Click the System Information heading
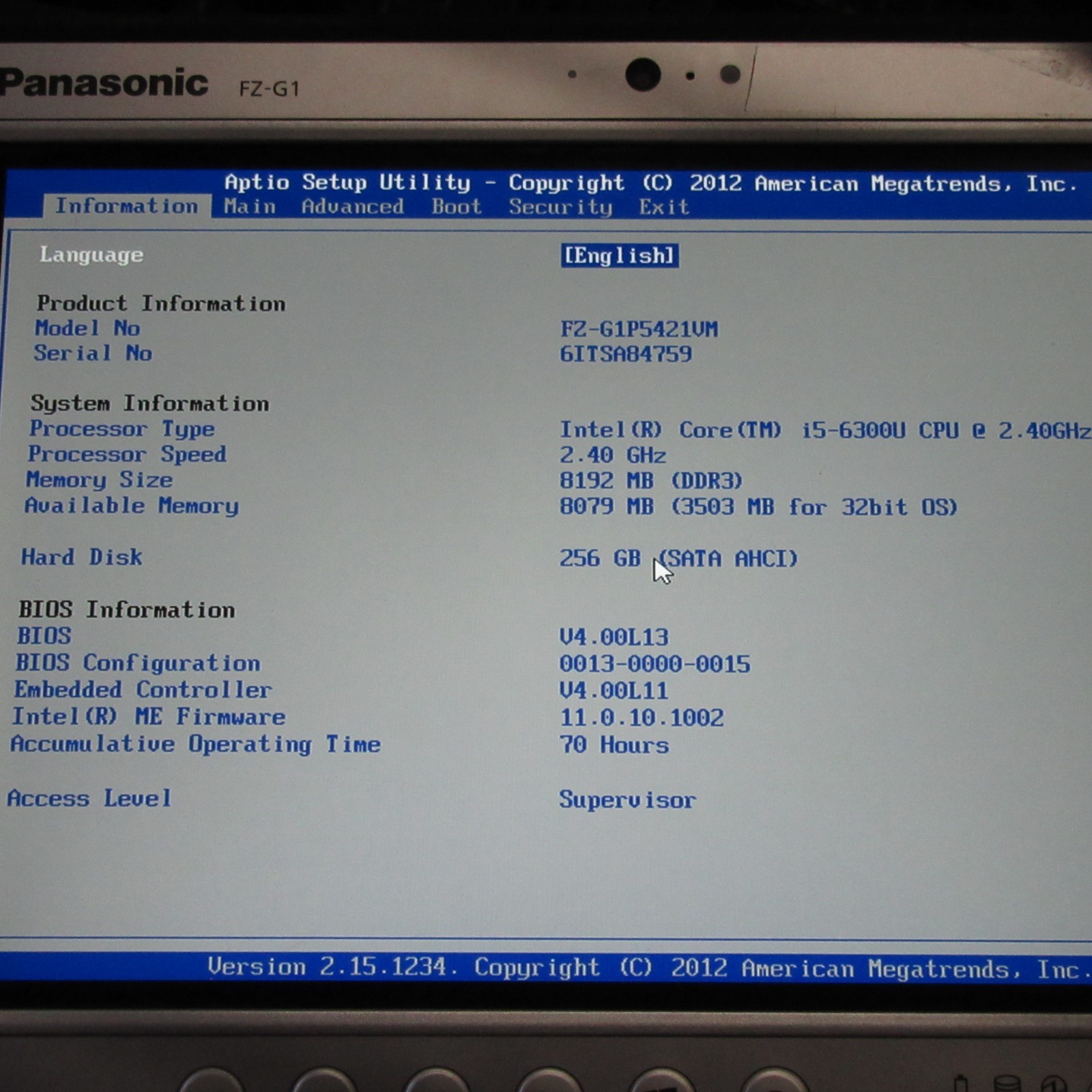This screenshot has height=1092, width=1092. click(x=149, y=403)
